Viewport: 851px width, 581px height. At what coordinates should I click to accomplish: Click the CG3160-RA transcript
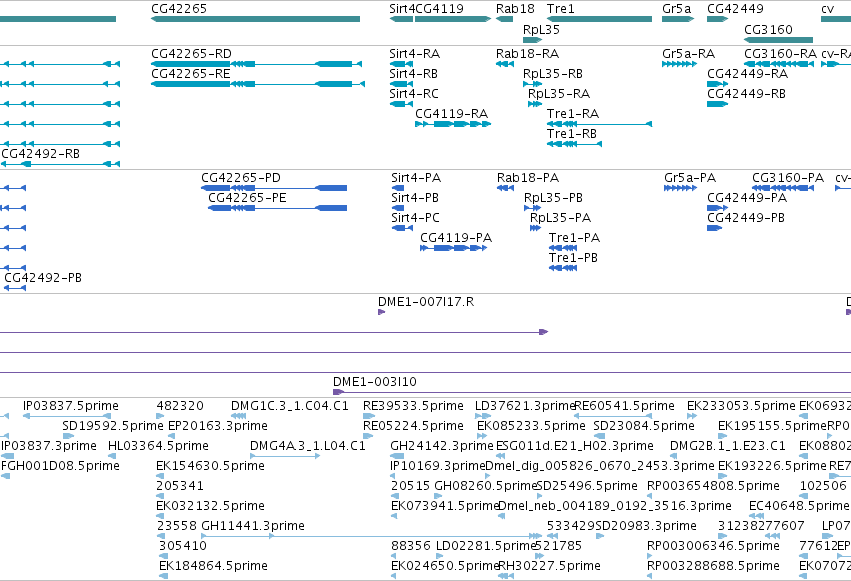click(x=779, y=64)
